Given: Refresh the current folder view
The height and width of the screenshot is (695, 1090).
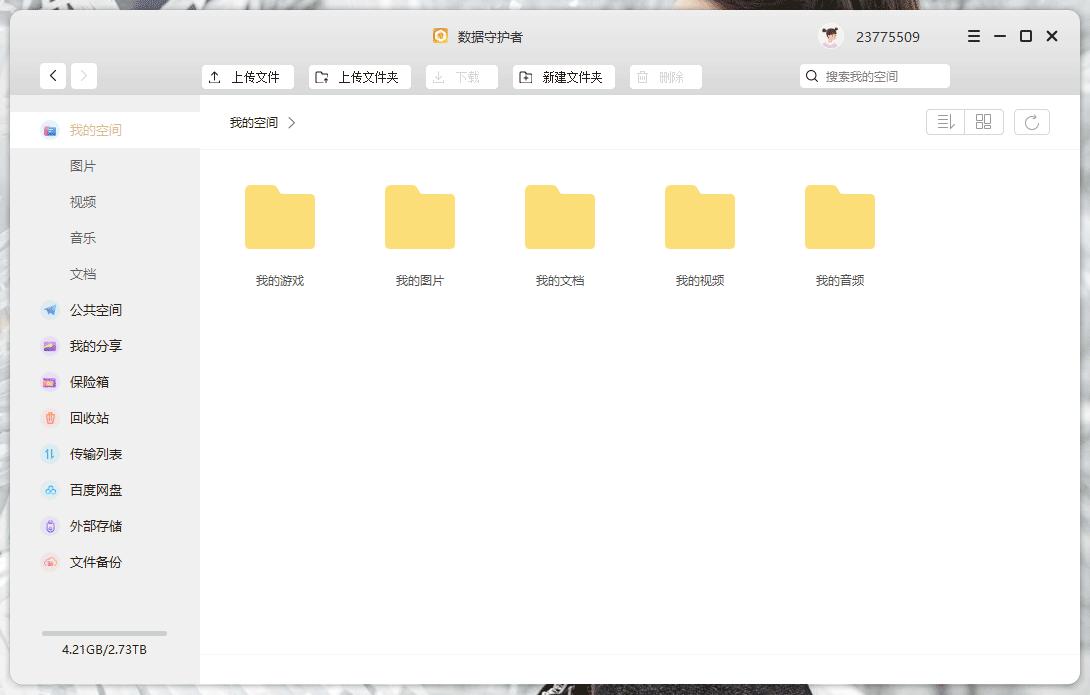Looking at the screenshot, I should click(x=1032, y=121).
